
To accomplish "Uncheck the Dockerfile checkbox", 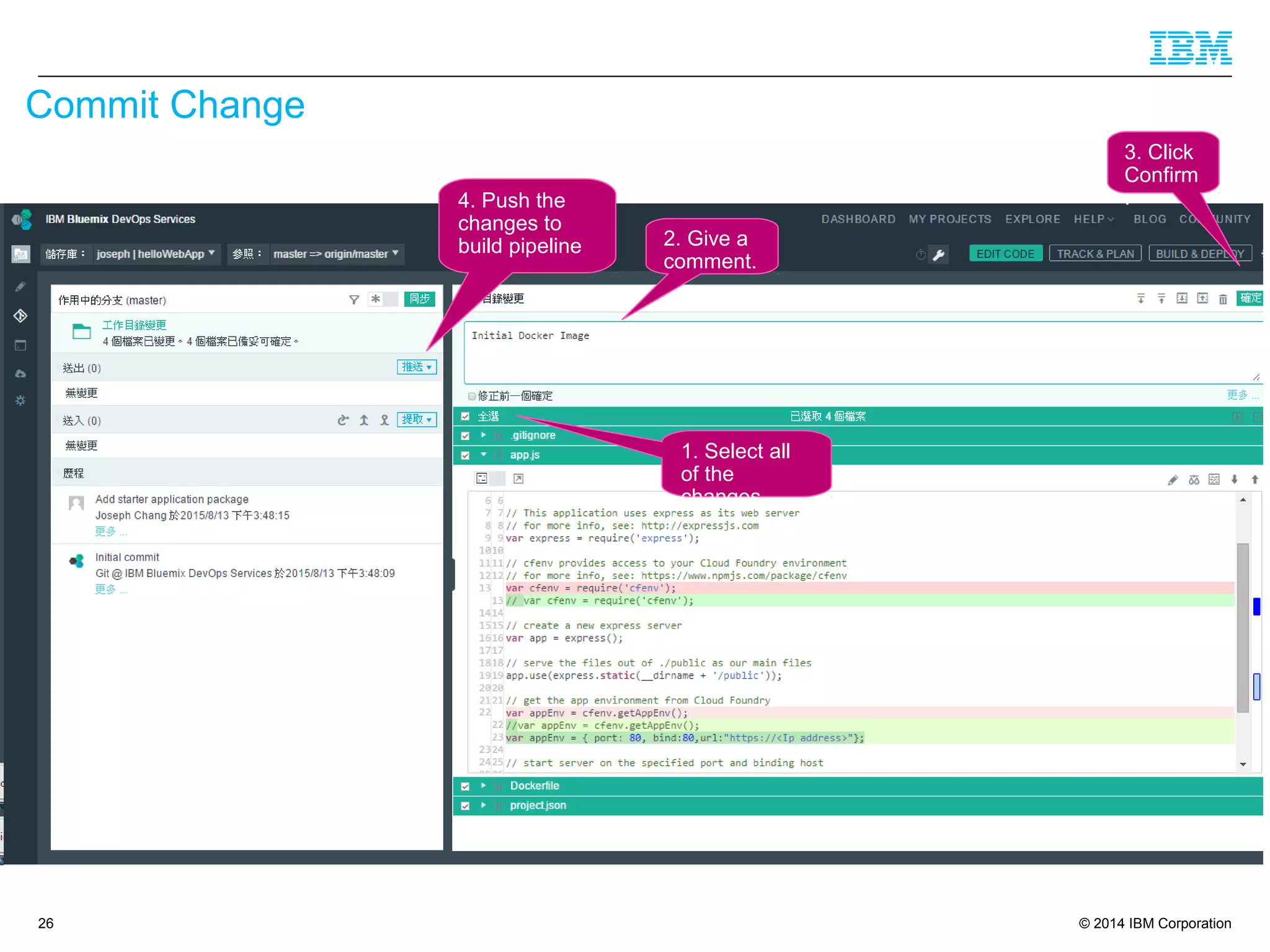I will pyautogui.click(x=465, y=787).
